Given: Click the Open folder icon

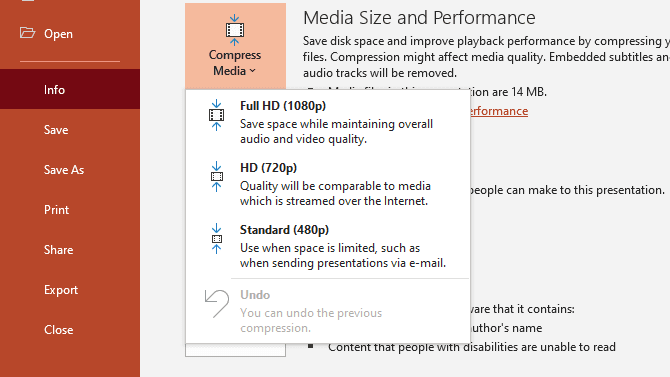Looking at the screenshot, I should pos(27,32).
